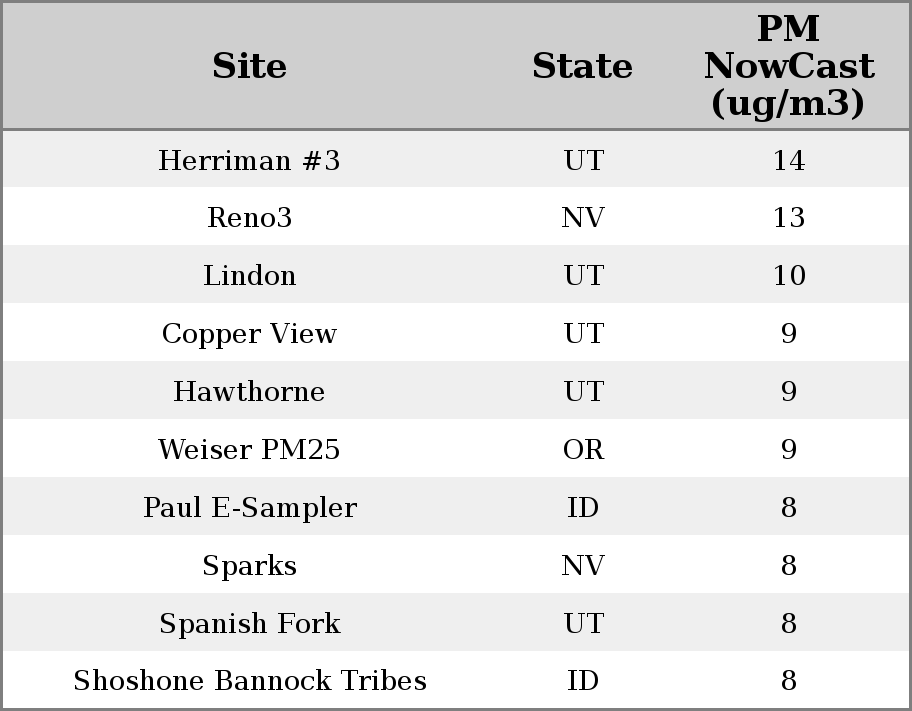Select the Spanish Fork site cell
The height and width of the screenshot is (711, 912).
tap(249, 624)
